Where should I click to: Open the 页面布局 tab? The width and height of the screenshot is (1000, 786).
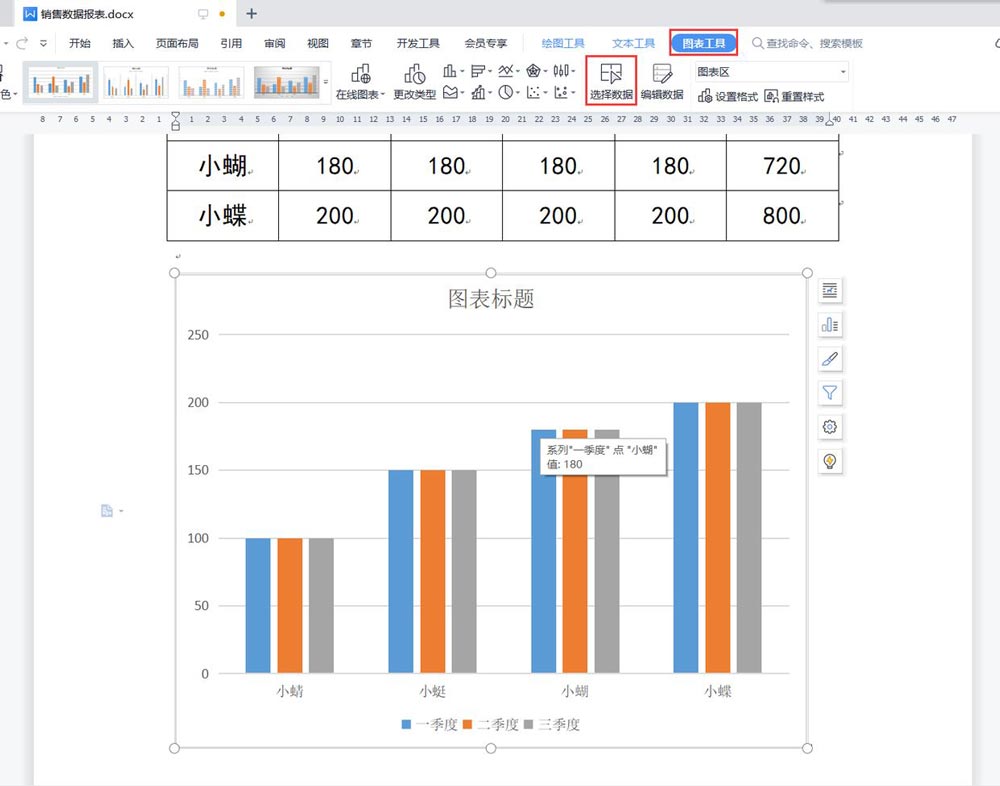[x=177, y=43]
